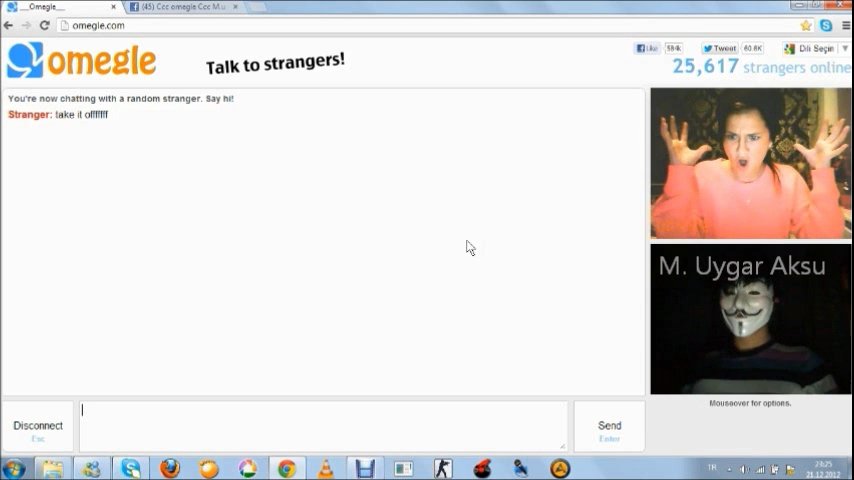
Task: Disconnect from the stranger
Action: click(38, 427)
